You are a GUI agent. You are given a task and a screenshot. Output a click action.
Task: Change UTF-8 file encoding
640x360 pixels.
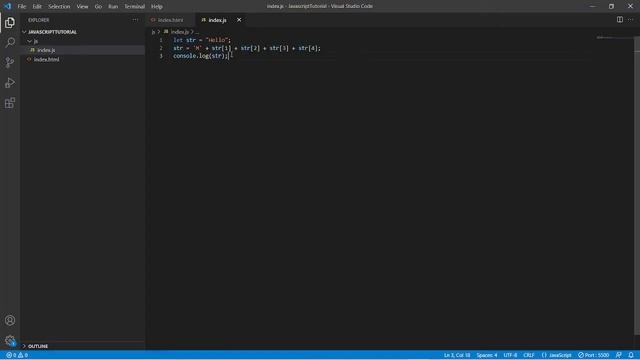[510, 355]
